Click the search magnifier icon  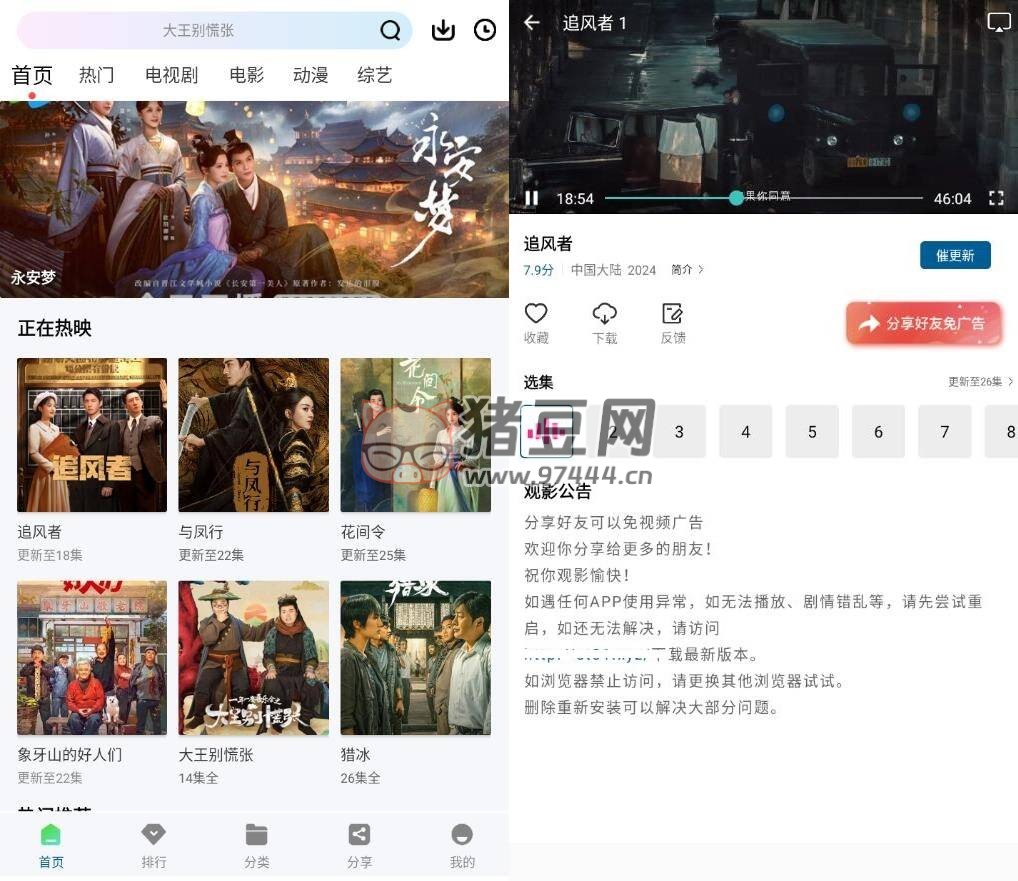tap(390, 31)
